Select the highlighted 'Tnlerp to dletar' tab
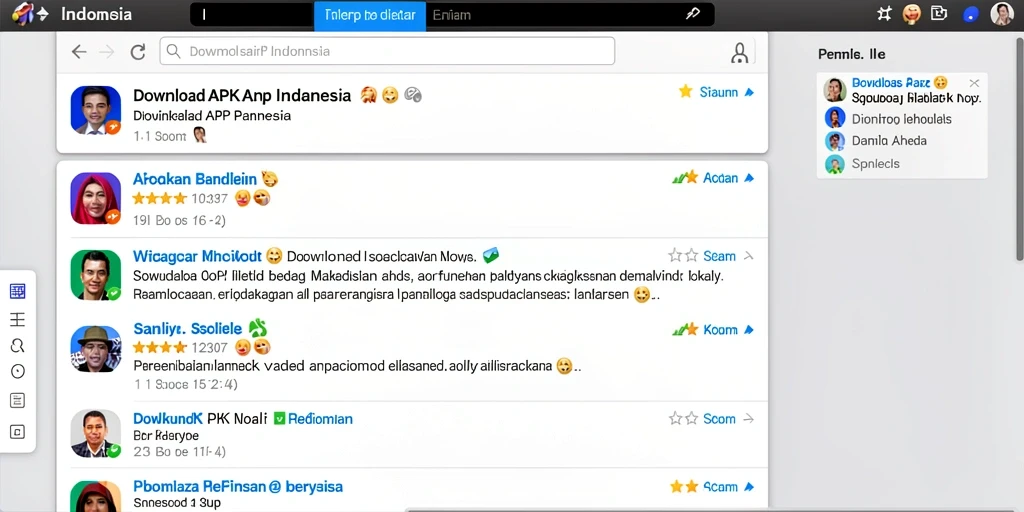The height and width of the screenshot is (512, 1024). point(370,15)
